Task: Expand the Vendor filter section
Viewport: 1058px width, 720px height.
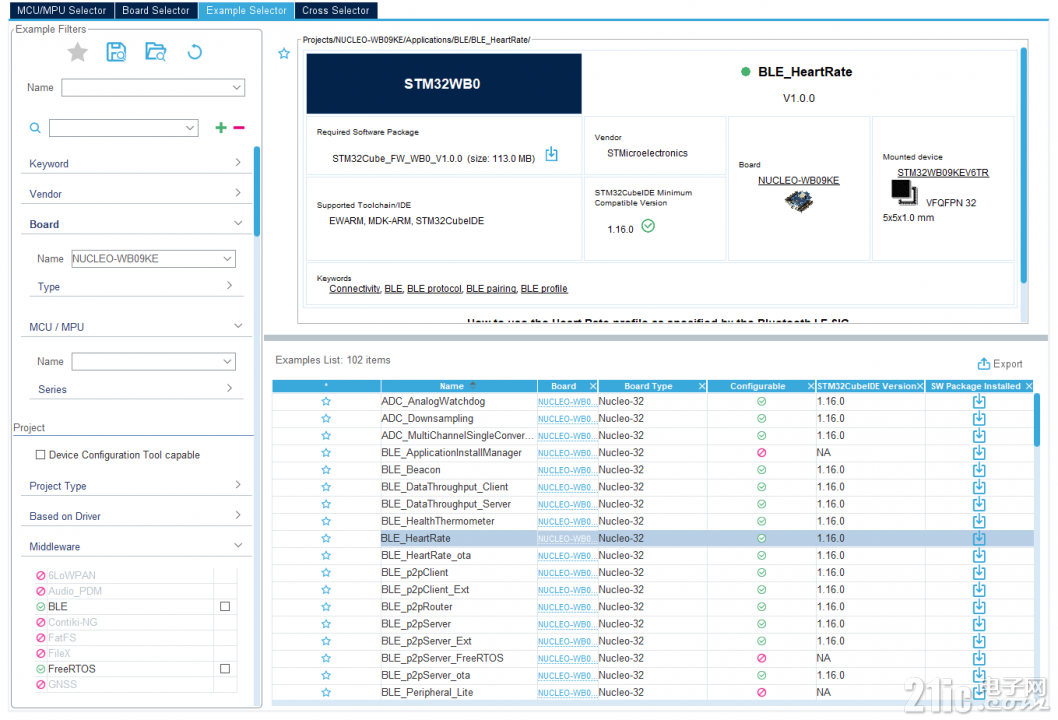Action: point(238,193)
